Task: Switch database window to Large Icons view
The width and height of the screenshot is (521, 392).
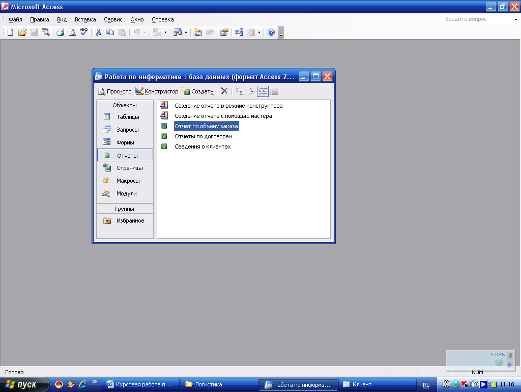Action: coord(239,91)
